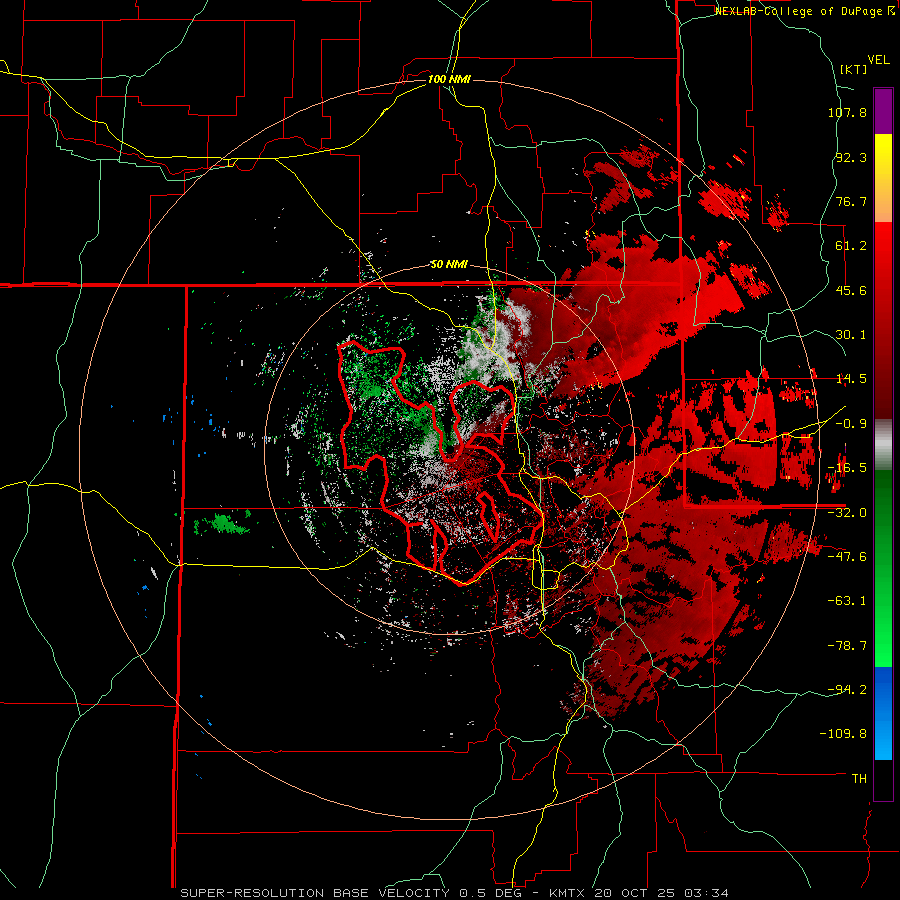The width and height of the screenshot is (900, 900).
Task: Click the -94.2 velocity scale value
Action: pyautogui.click(x=847, y=689)
